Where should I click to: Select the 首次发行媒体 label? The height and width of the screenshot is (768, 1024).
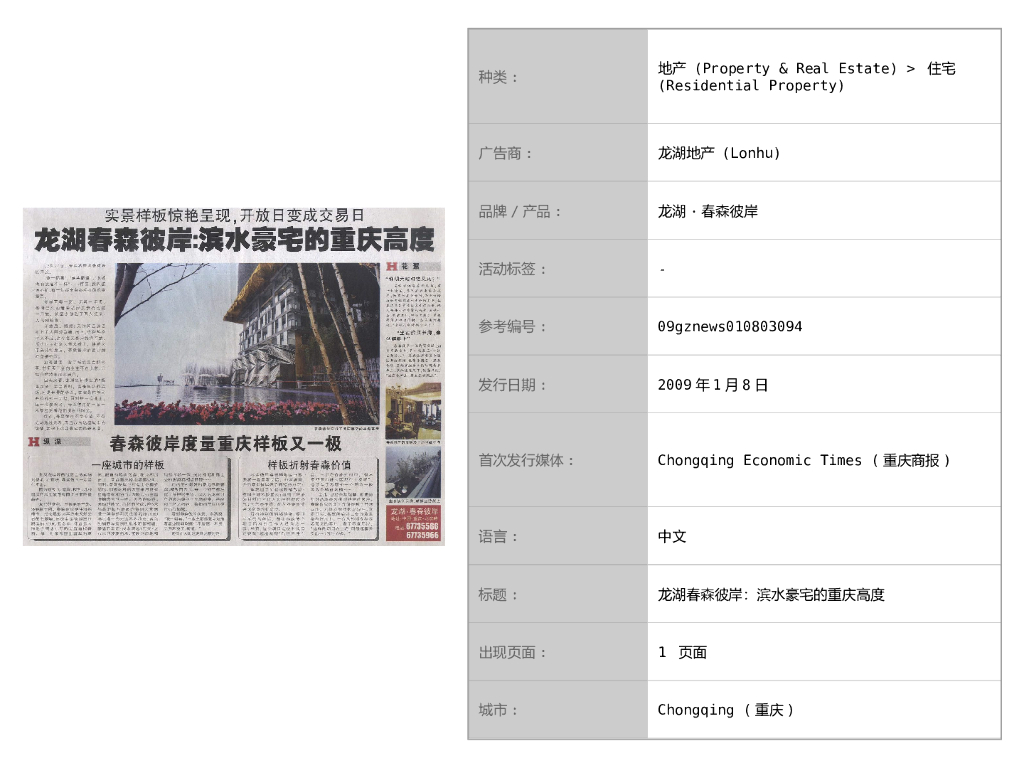(x=527, y=460)
